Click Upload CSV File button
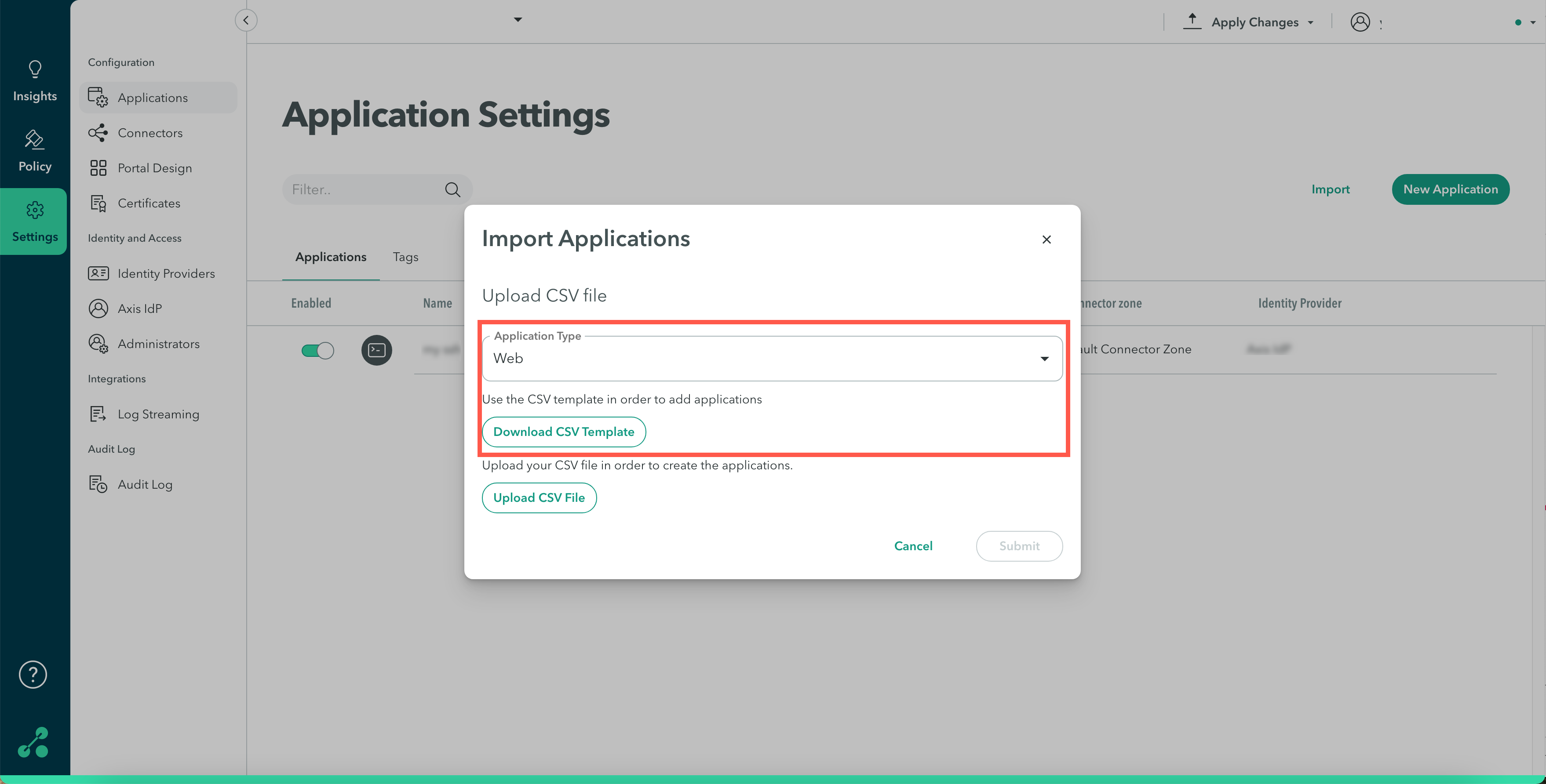The height and width of the screenshot is (784, 1546). coord(539,498)
